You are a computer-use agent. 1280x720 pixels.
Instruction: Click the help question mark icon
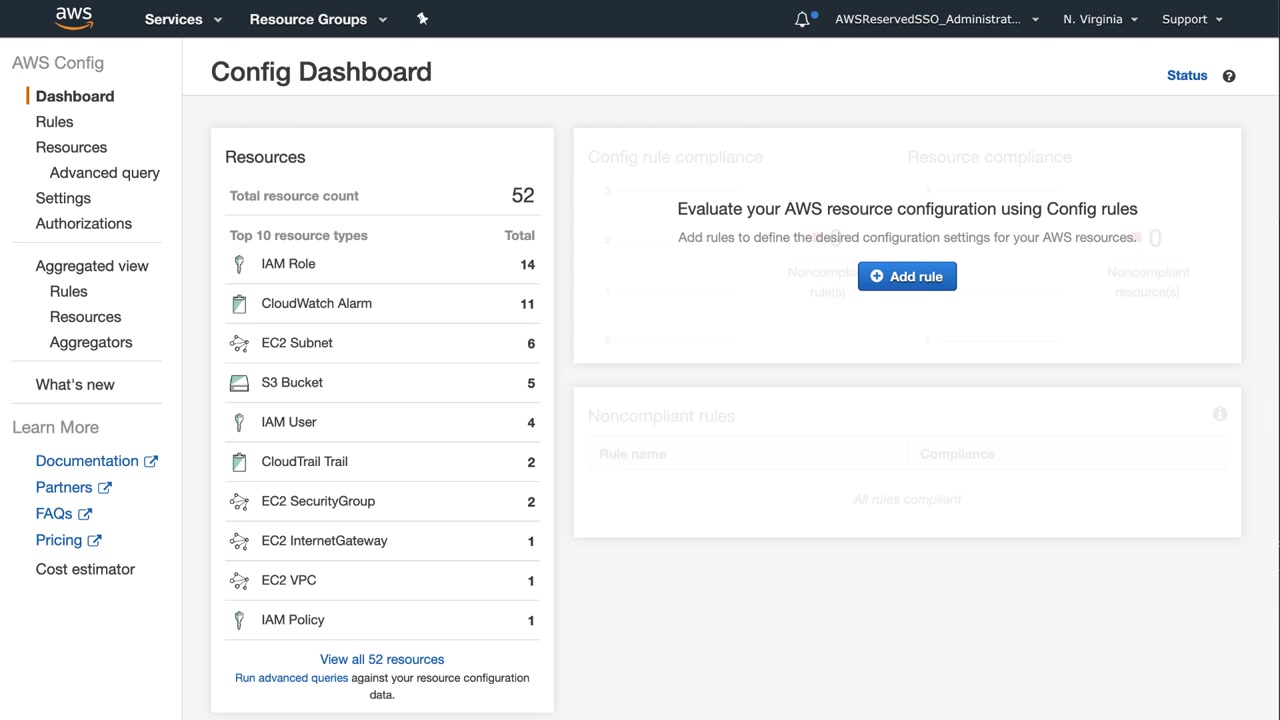click(x=1229, y=76)
